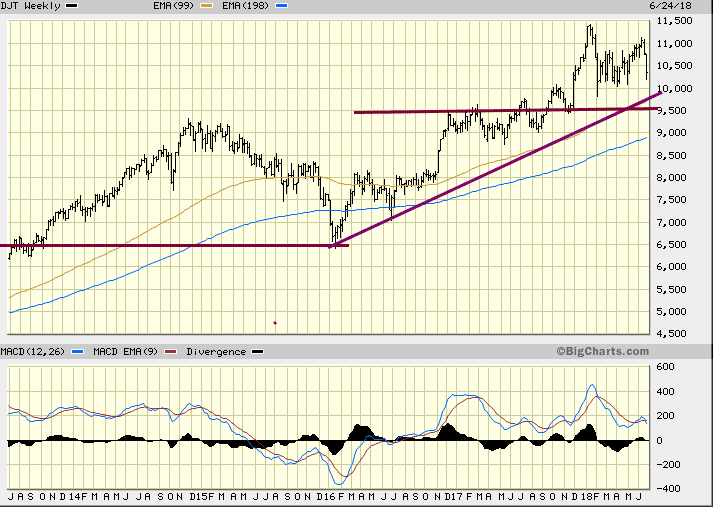The height and width of the screenshot is (507, 714).
Task: Click the EMA(198) blue legend swatch
Action: [x=281, y=6]
